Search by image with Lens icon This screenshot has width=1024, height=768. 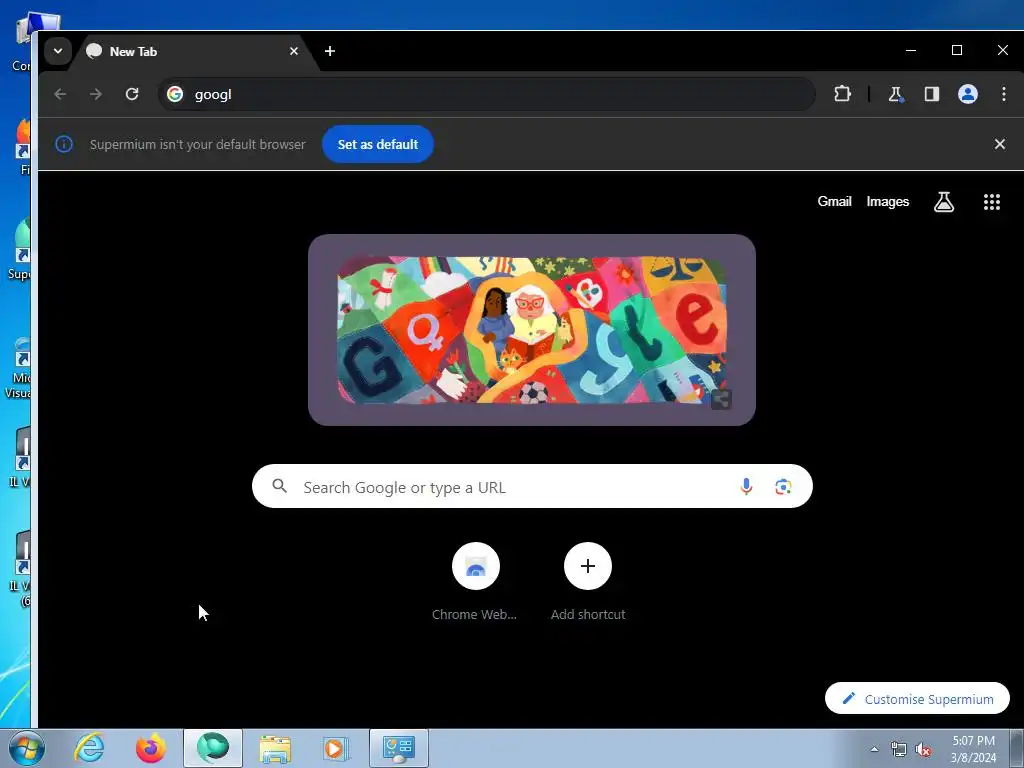coord(783,487)
